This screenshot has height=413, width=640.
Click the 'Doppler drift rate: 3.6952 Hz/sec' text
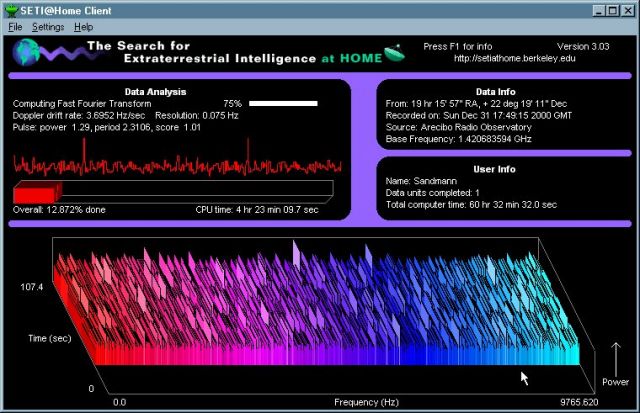79,115
